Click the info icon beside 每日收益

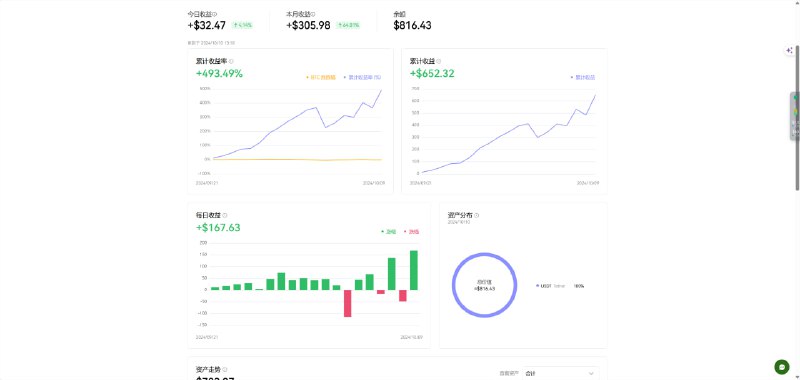pos(225,215)
